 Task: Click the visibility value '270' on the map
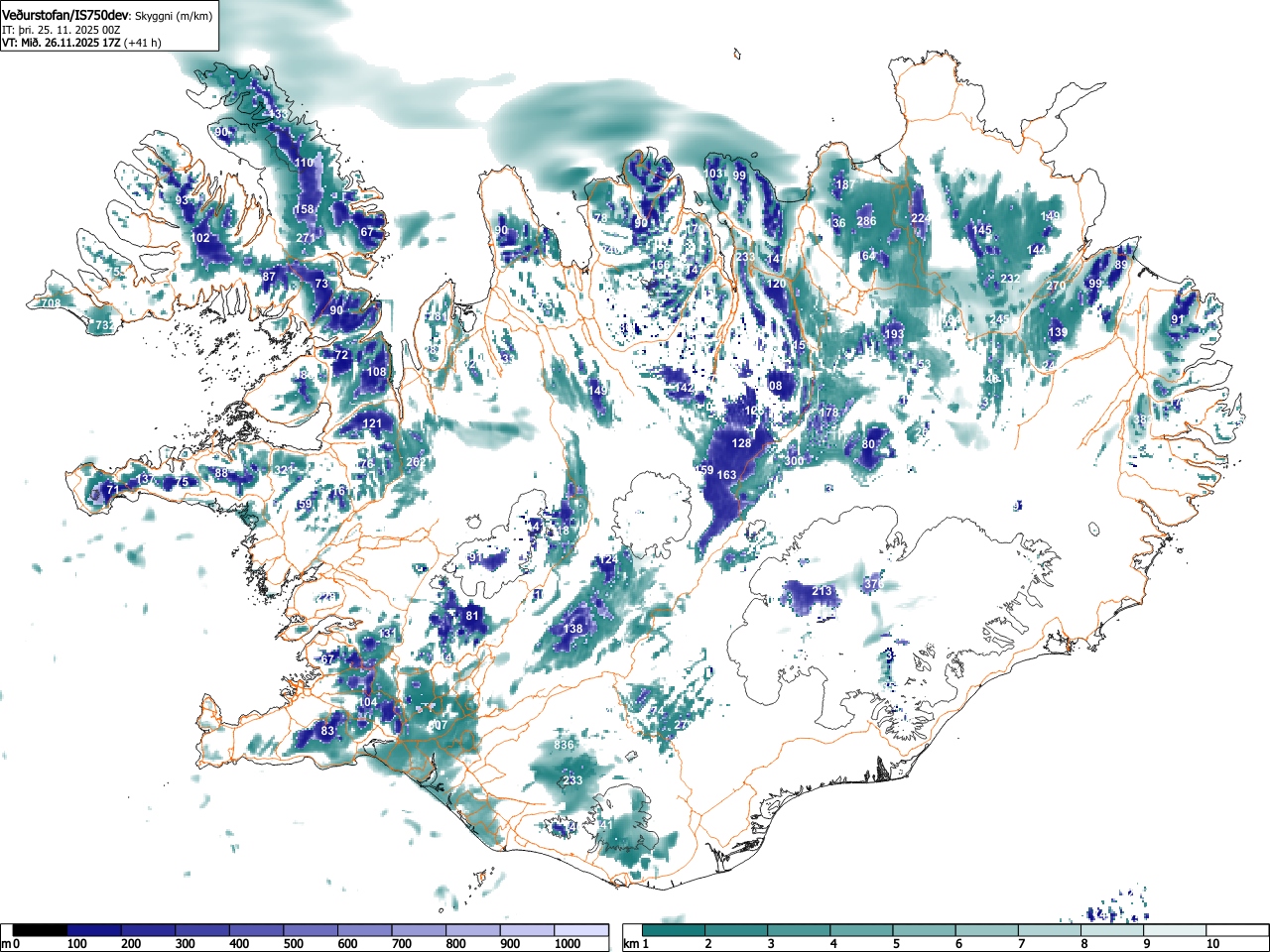click(x=1056, y=286)
